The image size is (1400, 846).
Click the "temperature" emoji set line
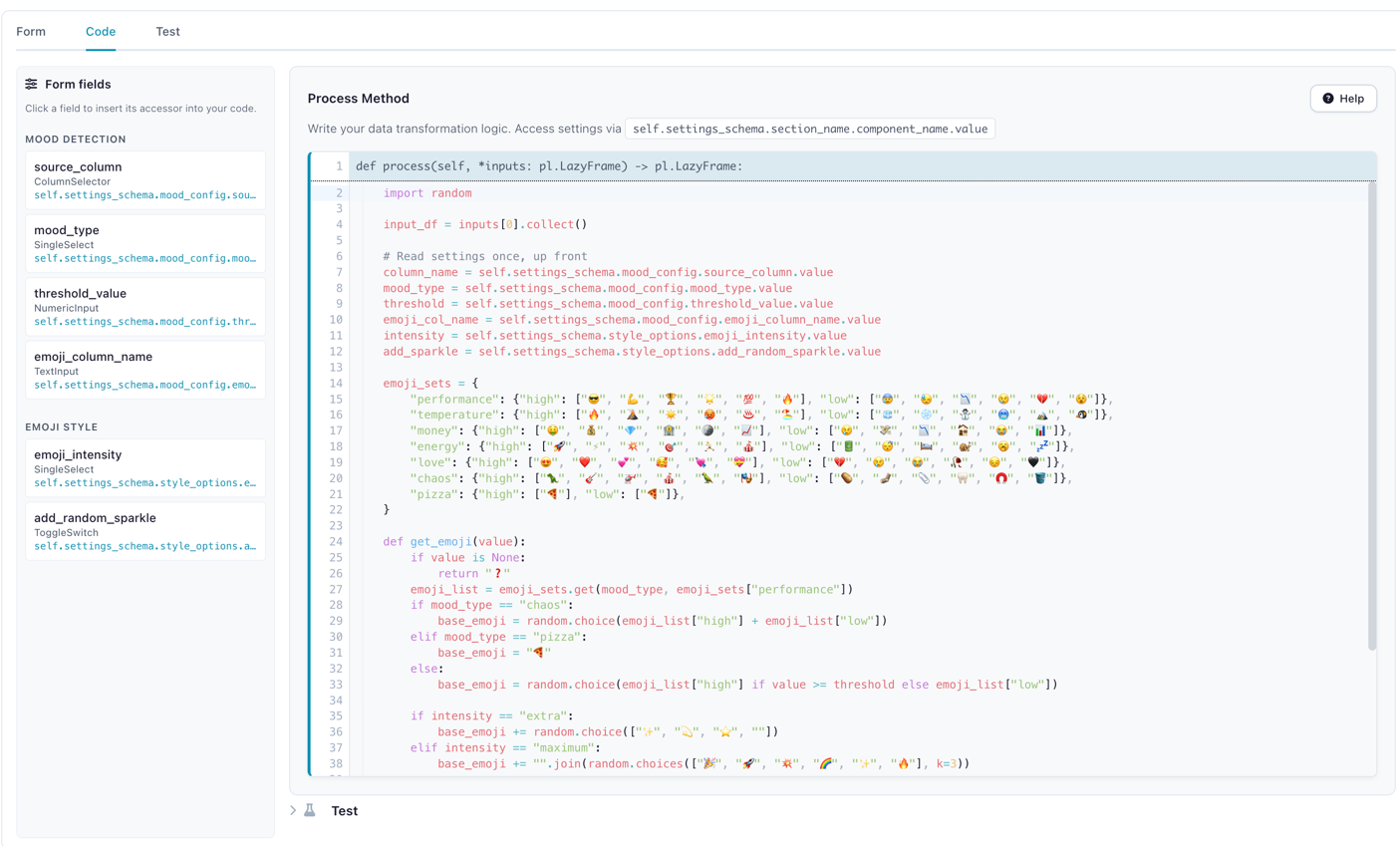click(x=760, y=415)
